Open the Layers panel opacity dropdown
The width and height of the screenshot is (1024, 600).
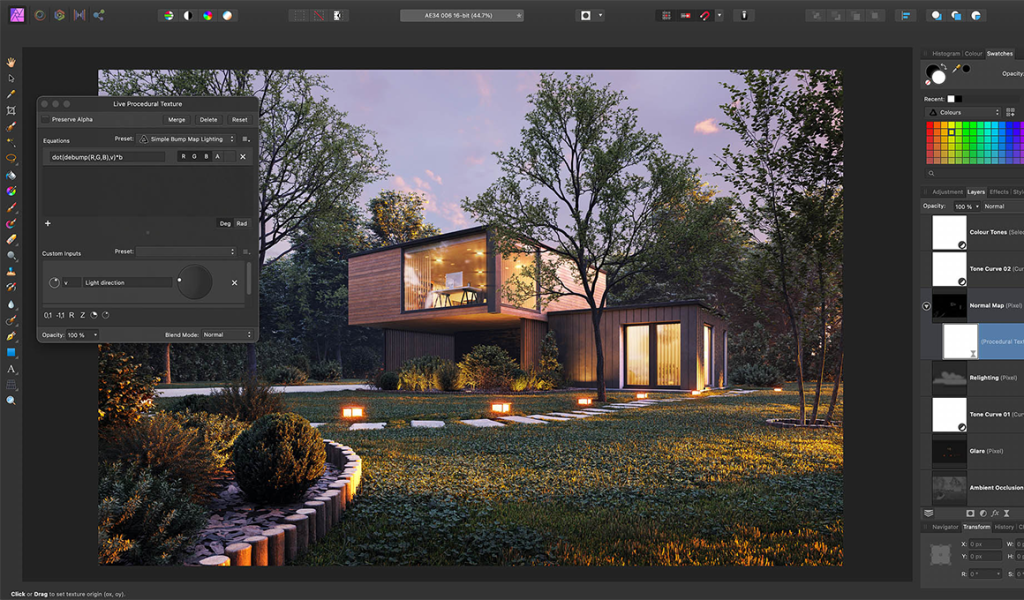click(x=967, y=206)
